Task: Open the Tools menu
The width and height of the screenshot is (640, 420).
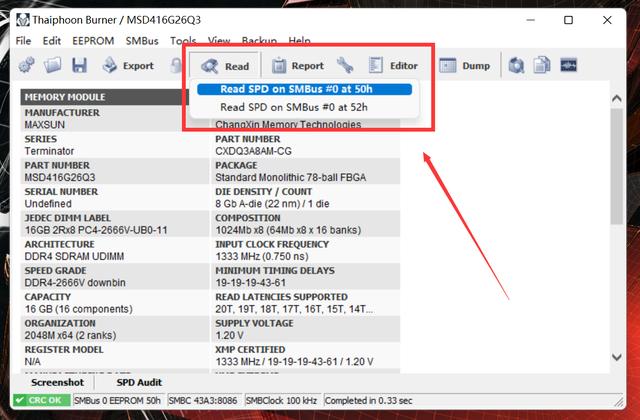Action: tap(183, 41)
